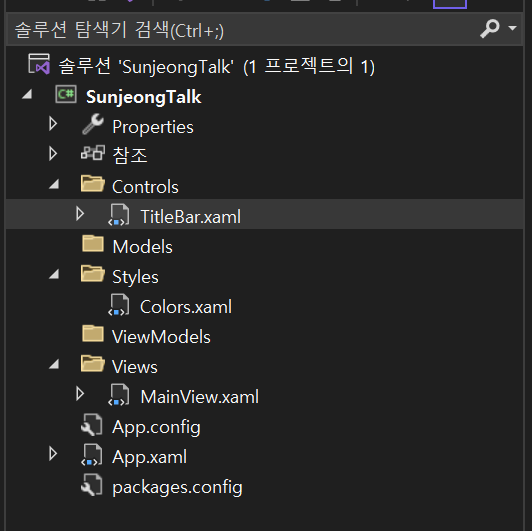Click the Colors.xaml file icon
The height and width of the screenshot is (531, 532).
(x=119, y=305)
